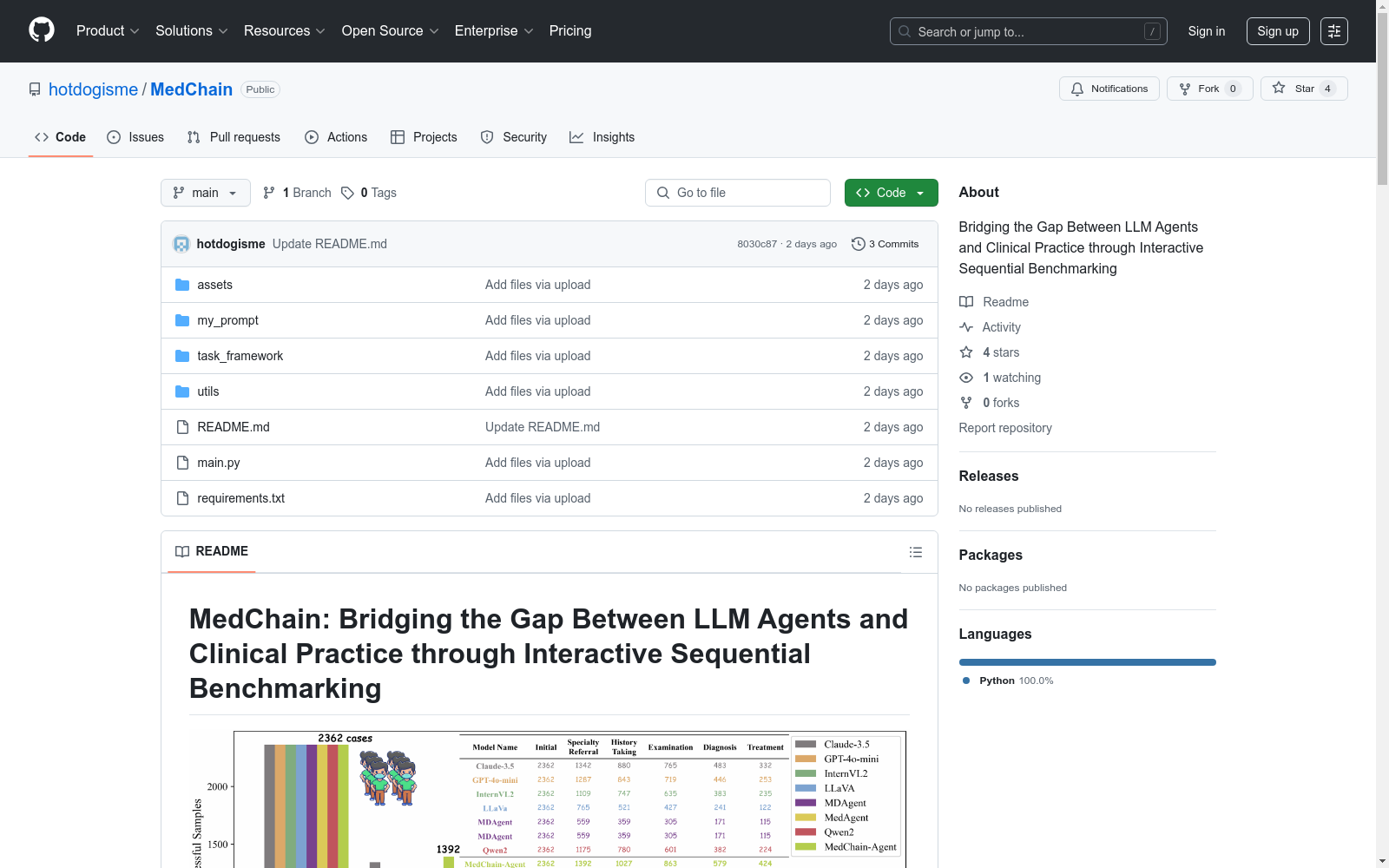This screenshot has width=1389, height=868.
Task: Open the Packages section heading link
Action: (991, 555)
